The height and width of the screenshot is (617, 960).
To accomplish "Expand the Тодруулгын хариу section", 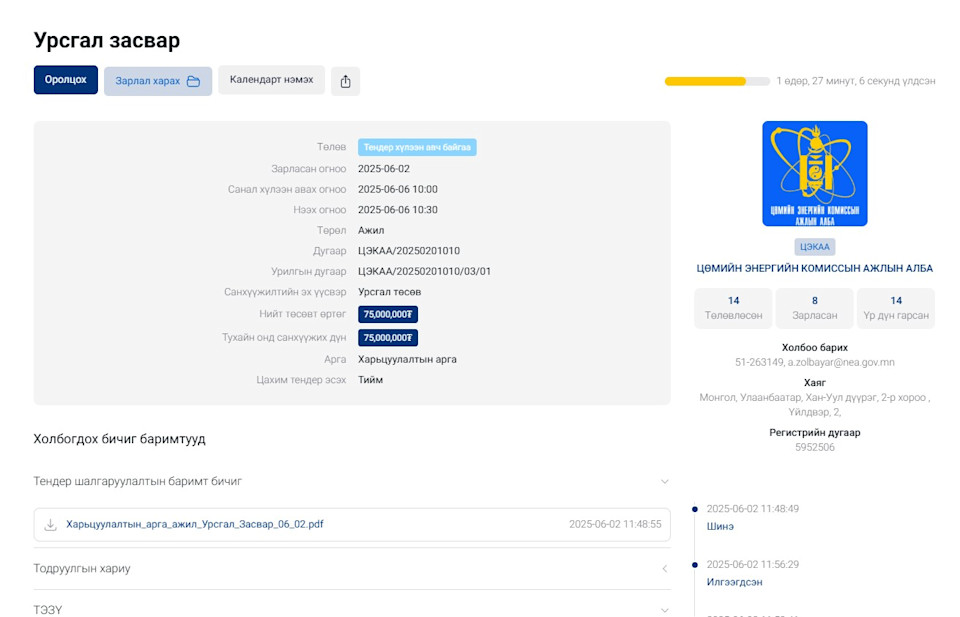I will pos(664,569).
